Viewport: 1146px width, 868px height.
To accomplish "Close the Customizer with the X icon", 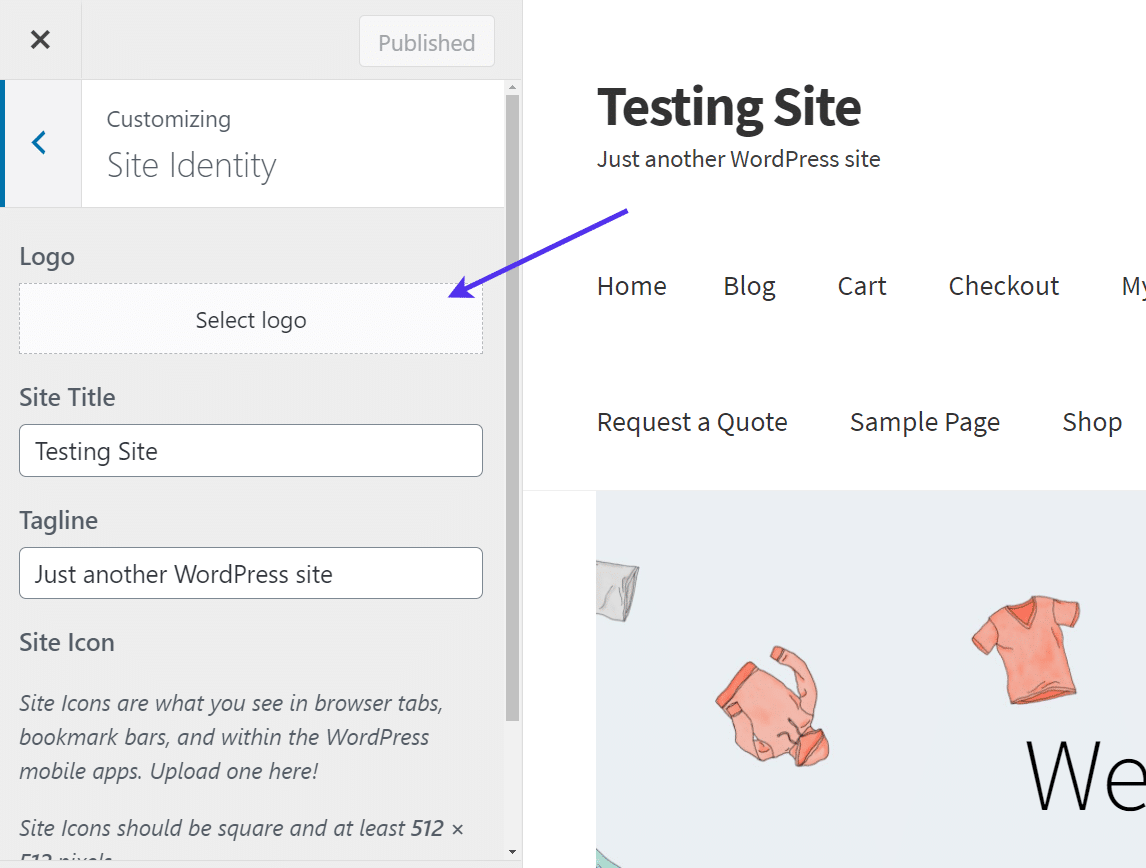I will [x=40, y=39].
